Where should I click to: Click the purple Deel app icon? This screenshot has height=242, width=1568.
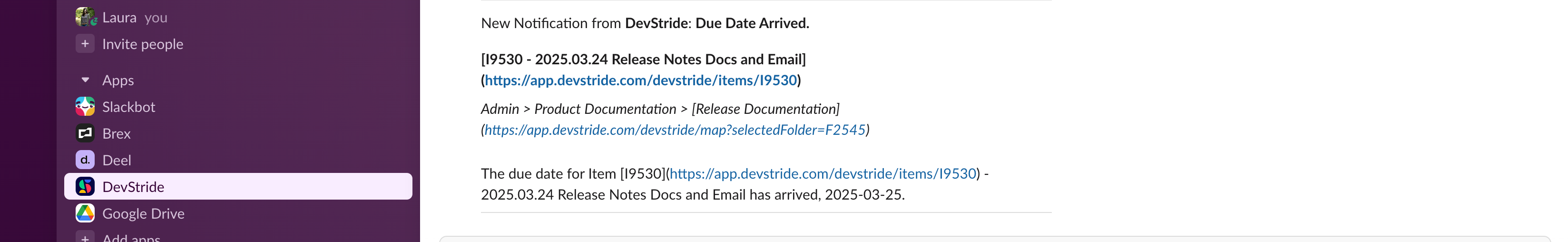point(85,160)
